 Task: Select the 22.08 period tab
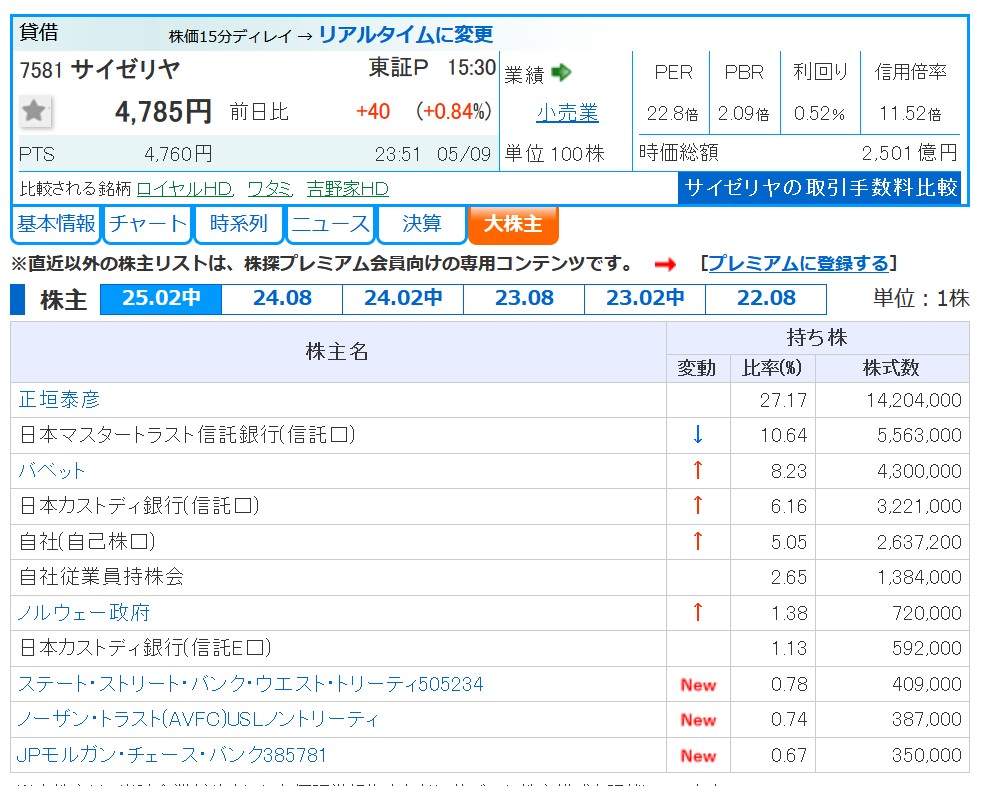coord(765,299)
